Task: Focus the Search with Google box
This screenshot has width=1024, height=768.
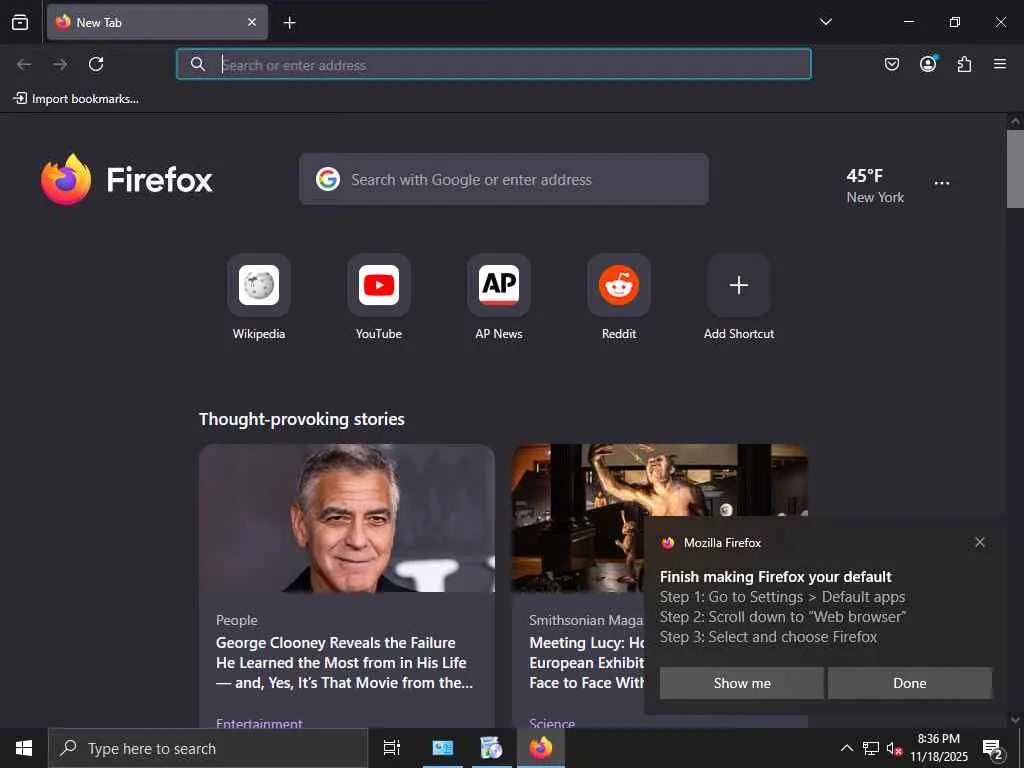Action: (x=504, y=179)
